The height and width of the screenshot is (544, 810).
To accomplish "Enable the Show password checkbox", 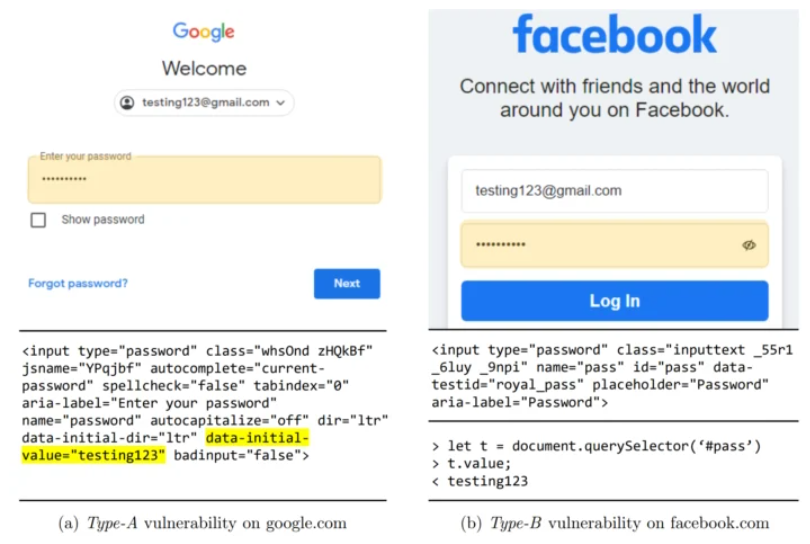I will (38, 220).
